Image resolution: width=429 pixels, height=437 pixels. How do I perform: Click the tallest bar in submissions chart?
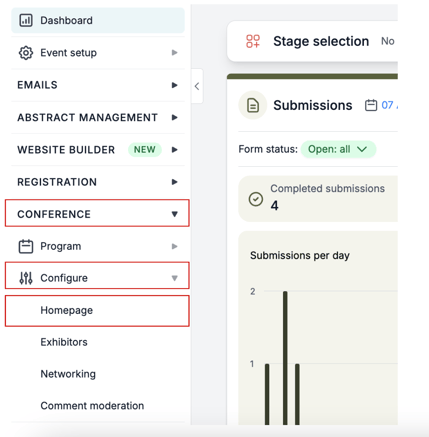pyautogui.click(x=285, y=358)
